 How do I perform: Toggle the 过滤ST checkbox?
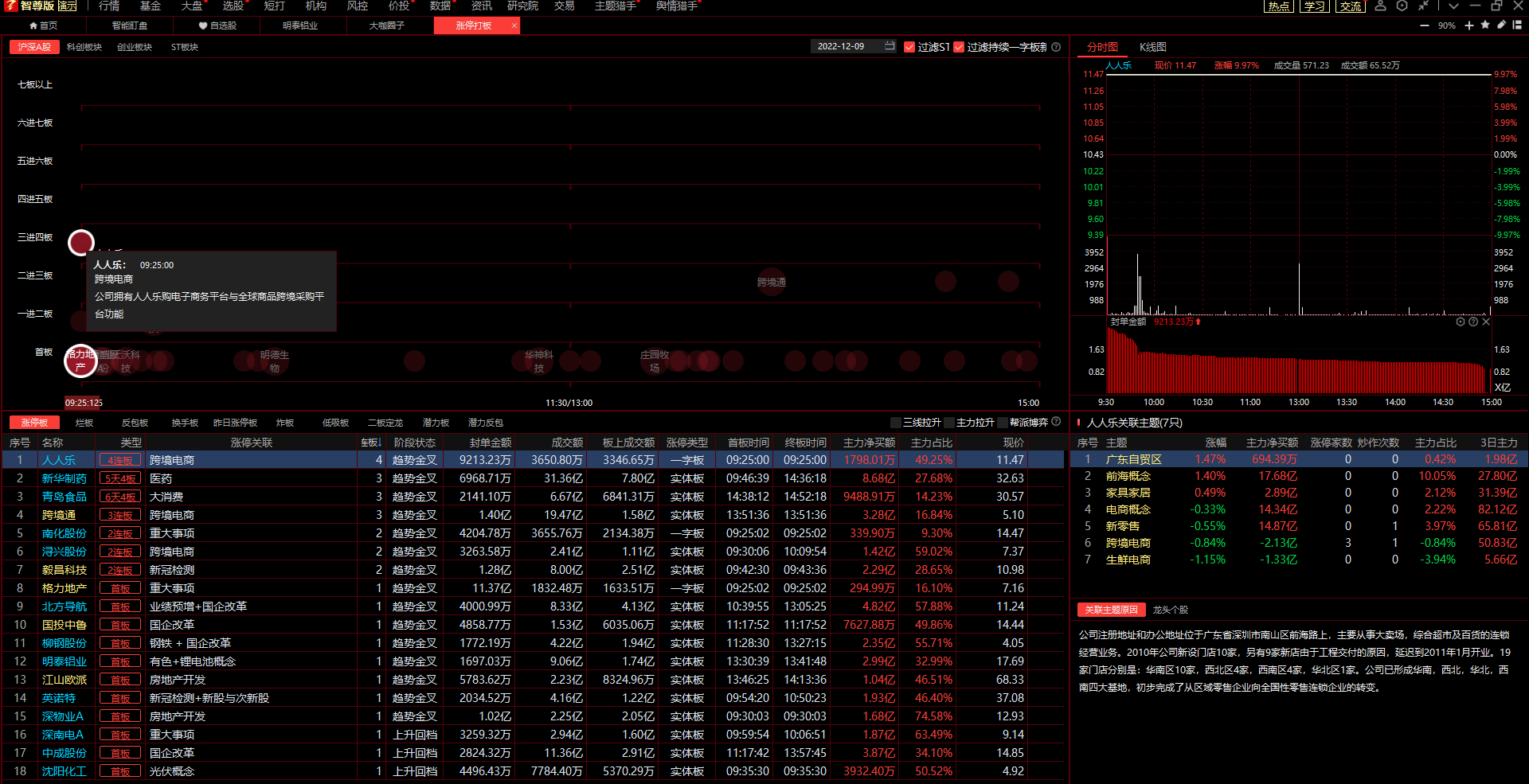tap(909, 47)
